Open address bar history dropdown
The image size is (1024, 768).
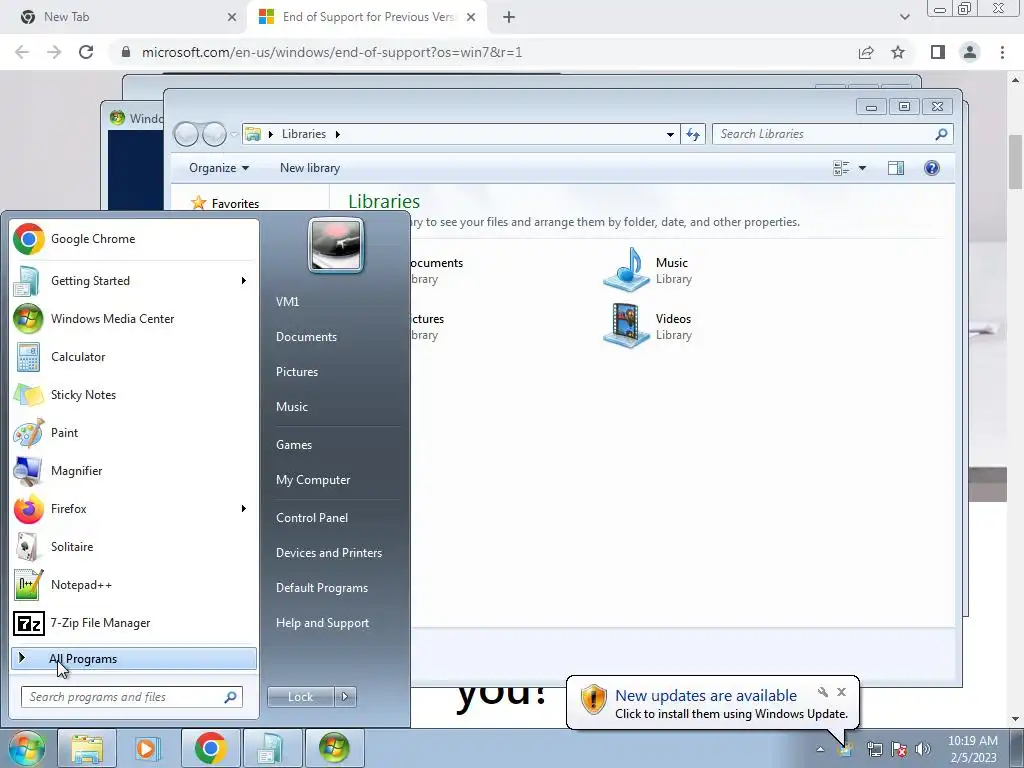[x=670, y=135]
